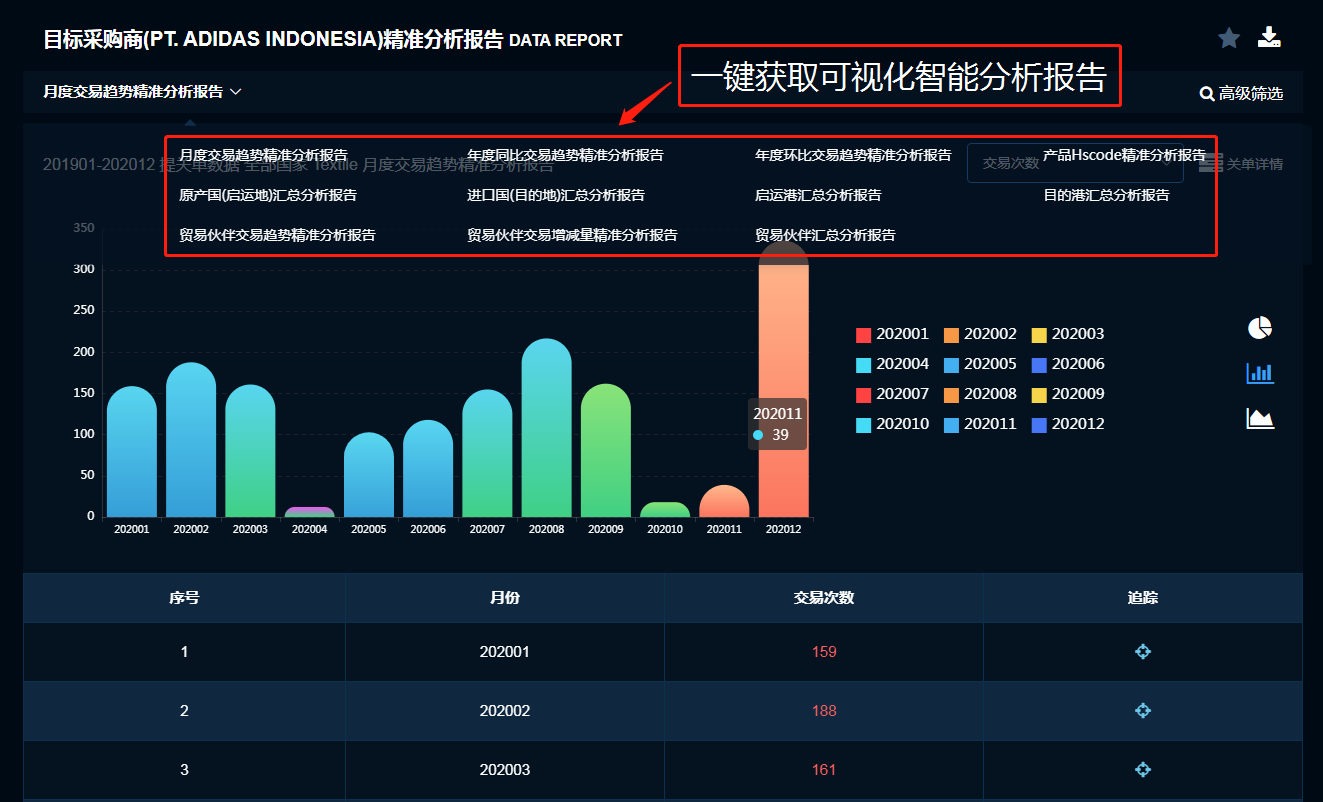Toggle 202001 legend series

(892, 334)
